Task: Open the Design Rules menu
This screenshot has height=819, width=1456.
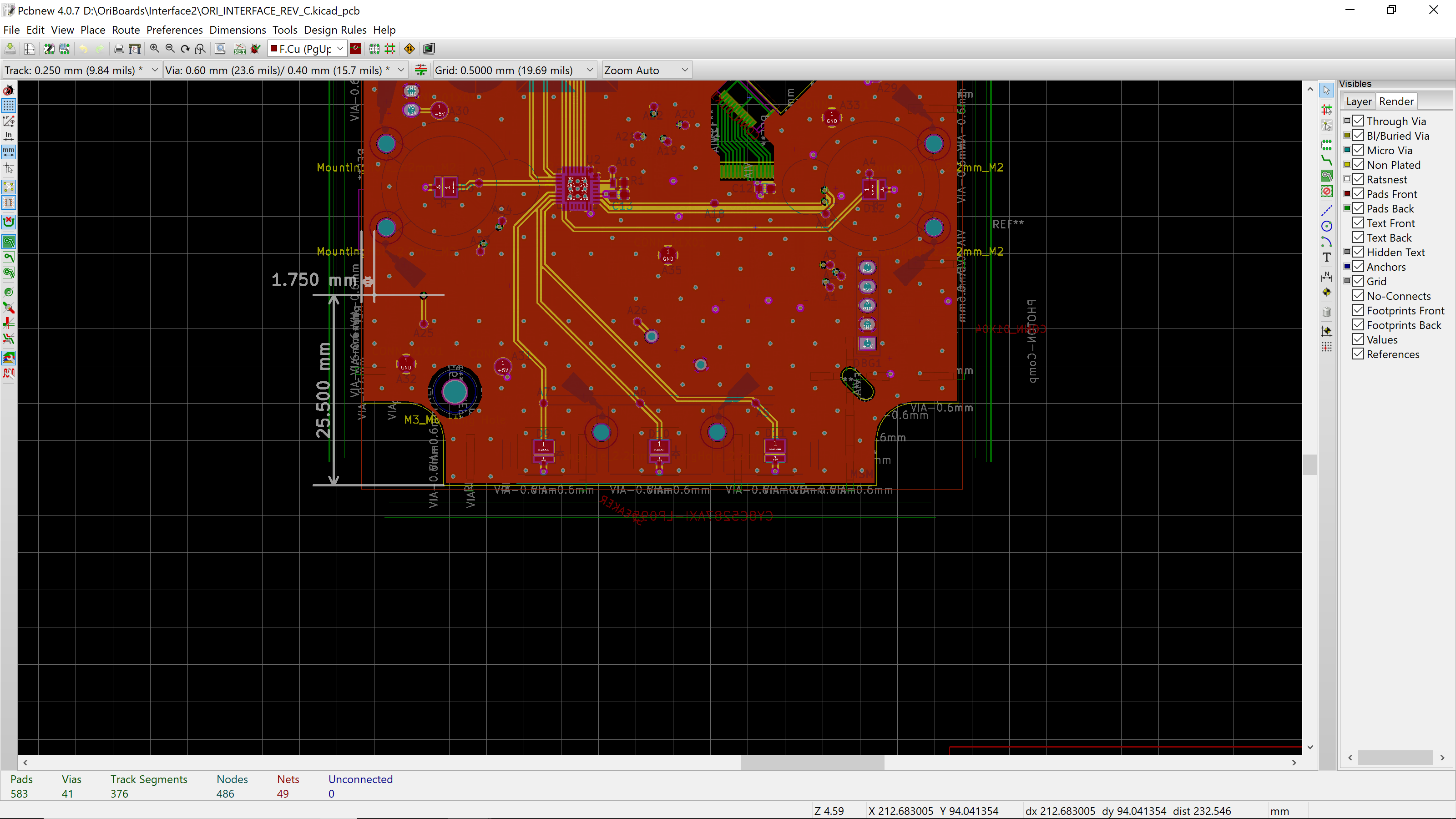Action: pyautogui.click(x=334, y=30)
